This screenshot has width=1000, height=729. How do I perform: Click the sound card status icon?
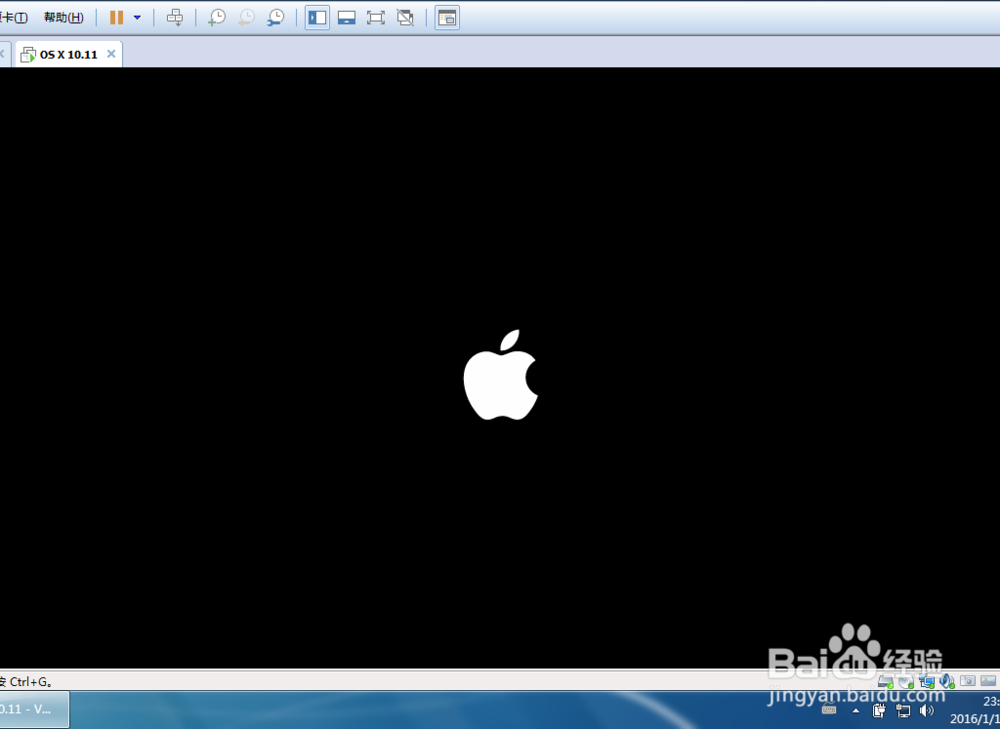tap(947, 681)
